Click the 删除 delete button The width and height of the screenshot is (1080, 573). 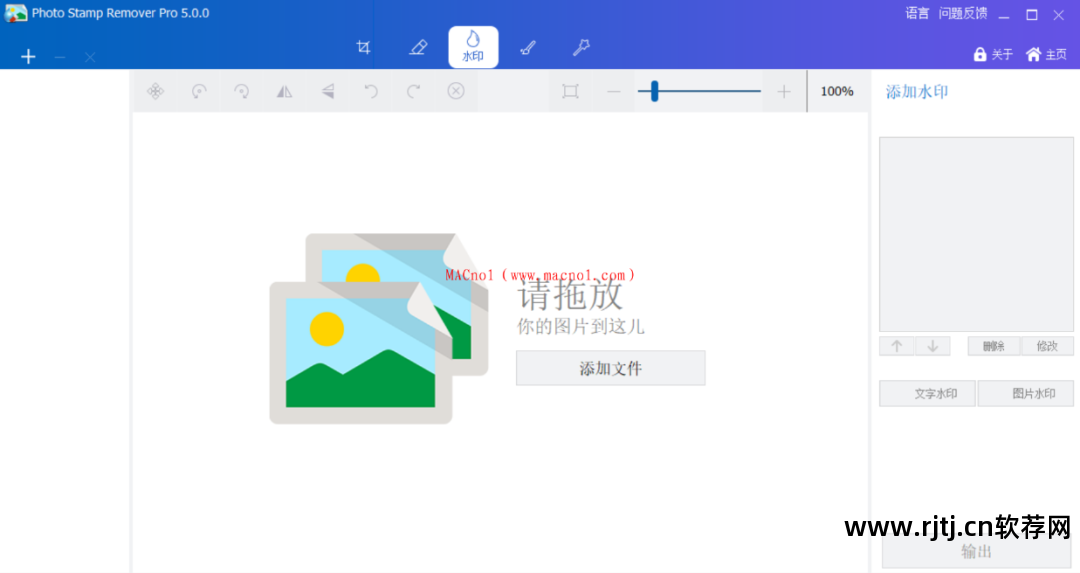click(x=993, y=346)
